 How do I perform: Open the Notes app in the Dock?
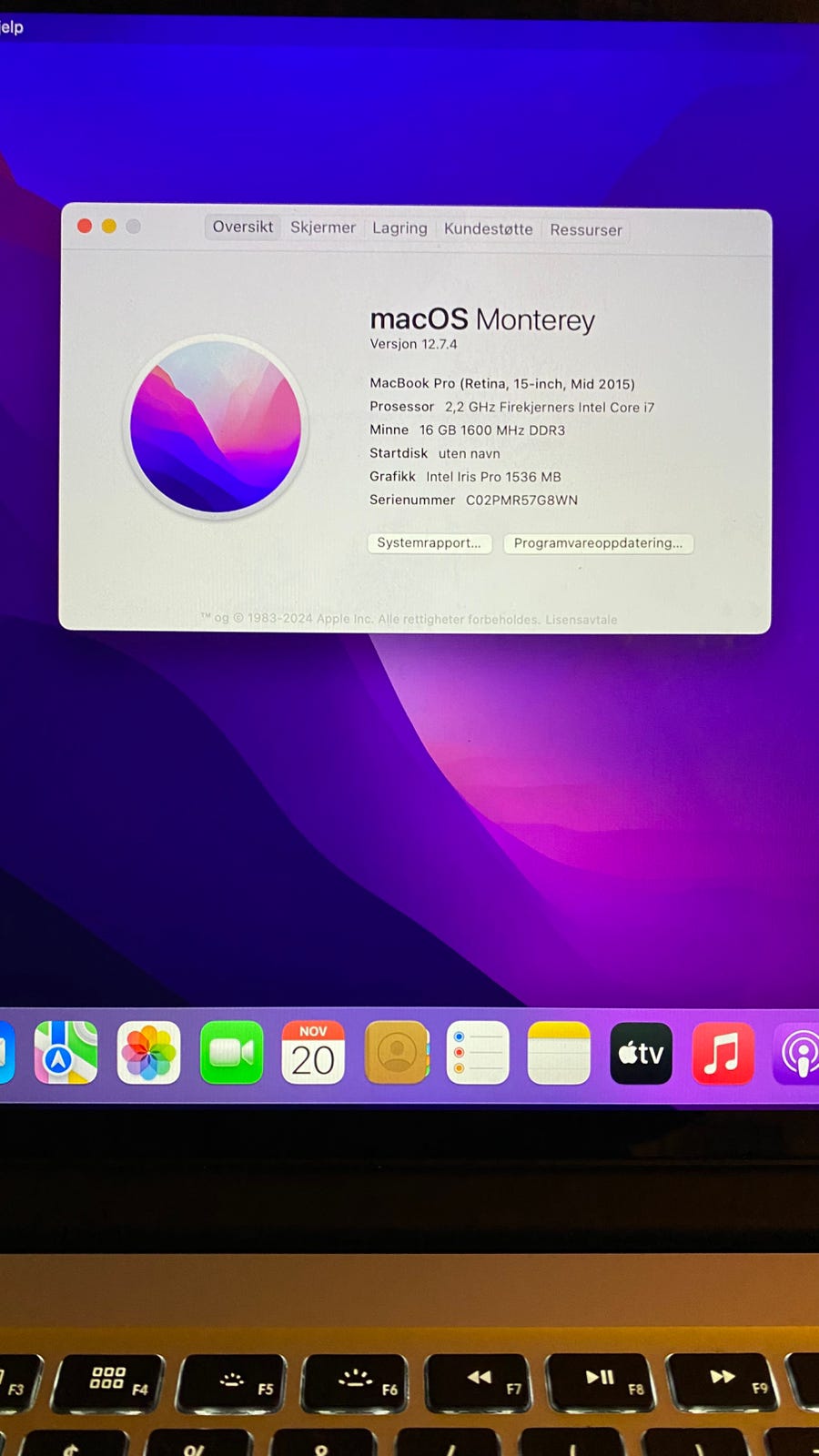click(559, 1053)
